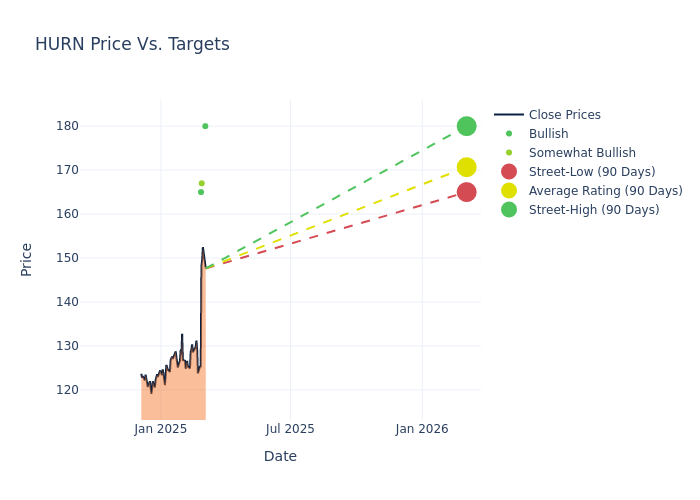Click the red Street-Low target marker

click(466, 192)
